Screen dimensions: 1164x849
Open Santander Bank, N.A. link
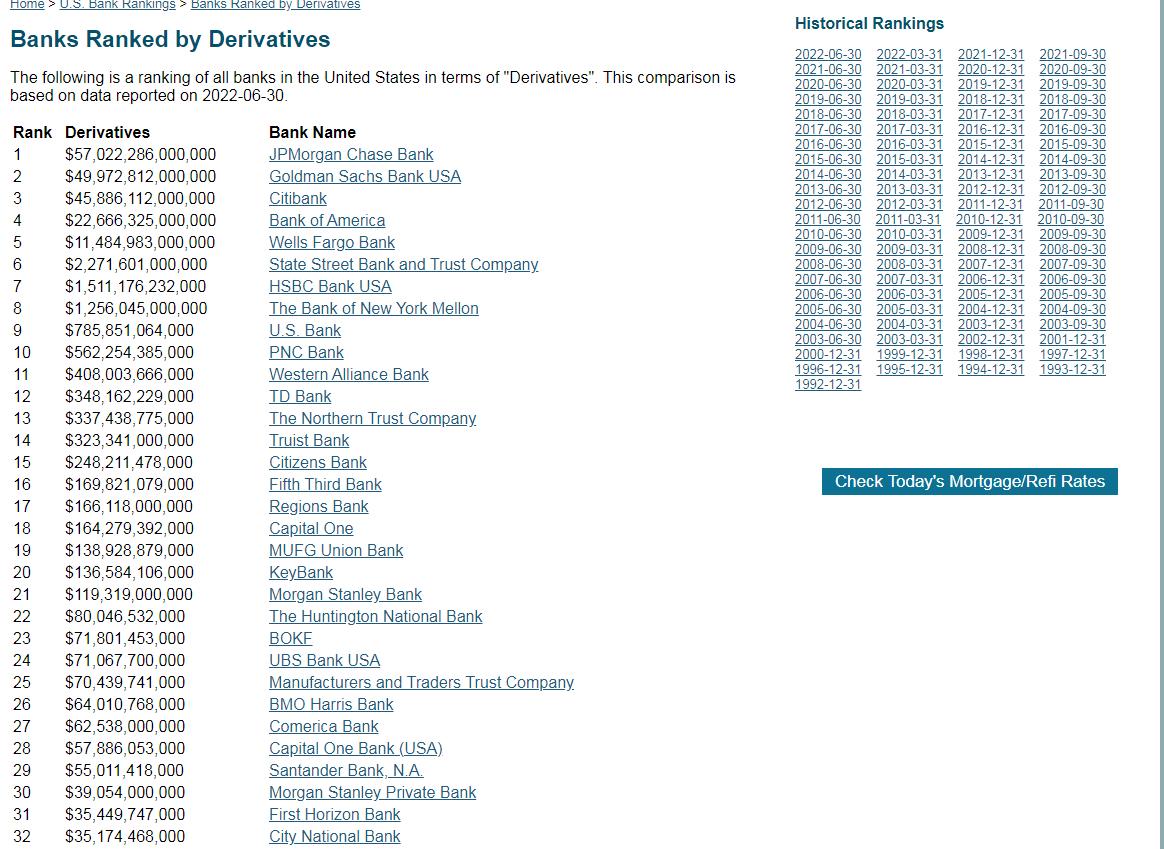[x=346, y=770]
